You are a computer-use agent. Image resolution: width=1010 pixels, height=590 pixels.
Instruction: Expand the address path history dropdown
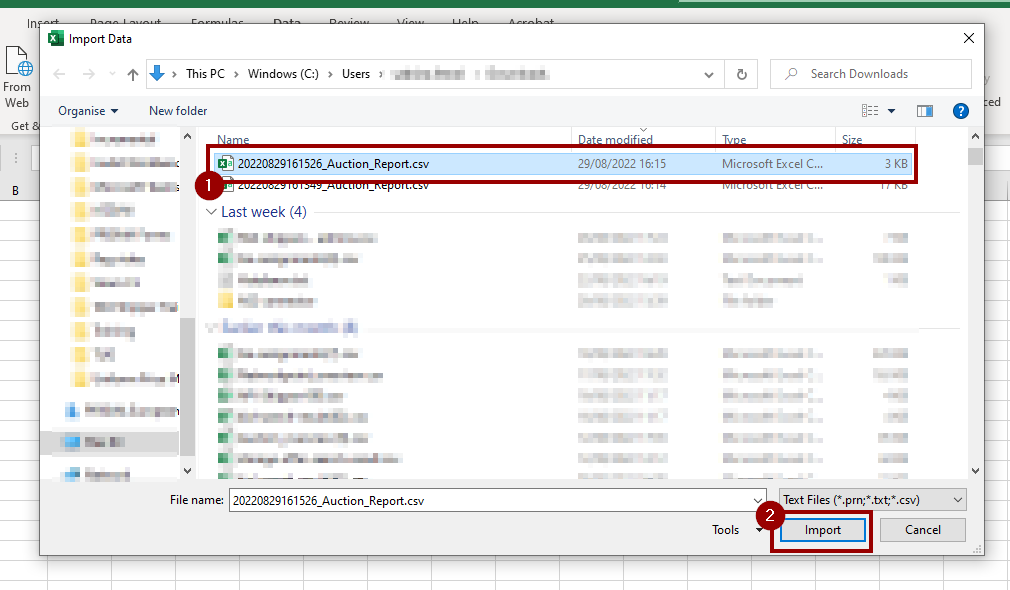tap(709, 74)
